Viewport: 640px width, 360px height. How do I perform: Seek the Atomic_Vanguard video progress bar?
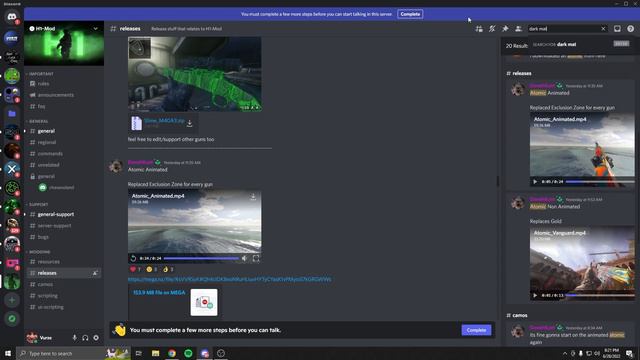tap(600, 296)
